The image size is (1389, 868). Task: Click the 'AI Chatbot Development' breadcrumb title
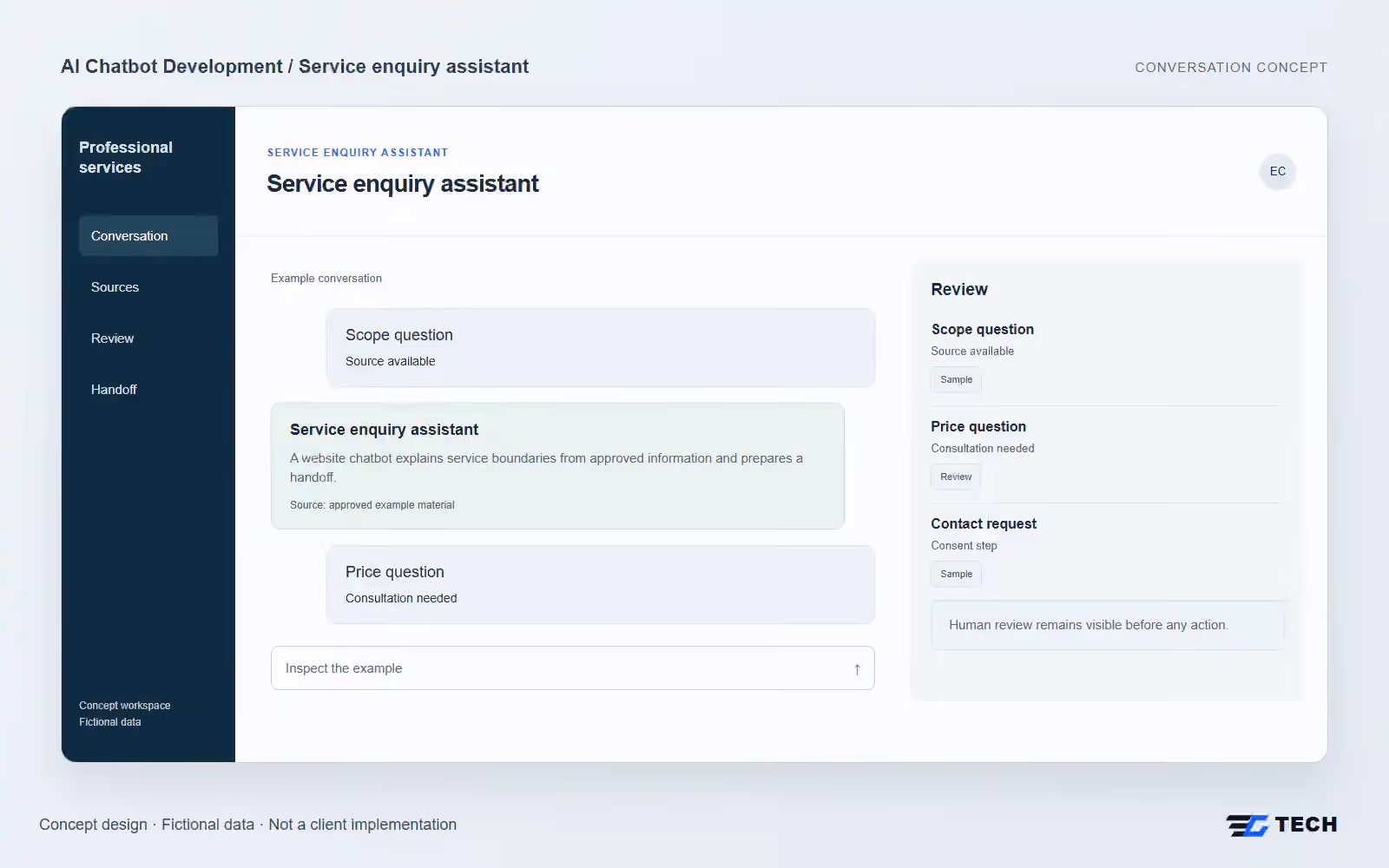tap(172, 67)
